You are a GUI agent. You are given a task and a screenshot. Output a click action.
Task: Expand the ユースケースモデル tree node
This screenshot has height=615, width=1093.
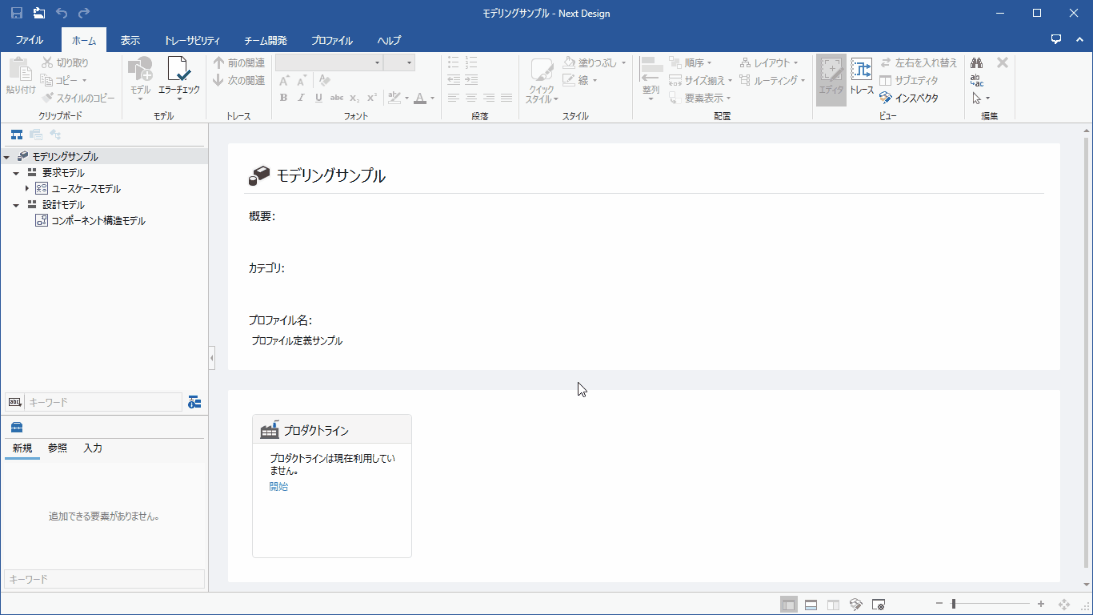[x=28, y=189]
